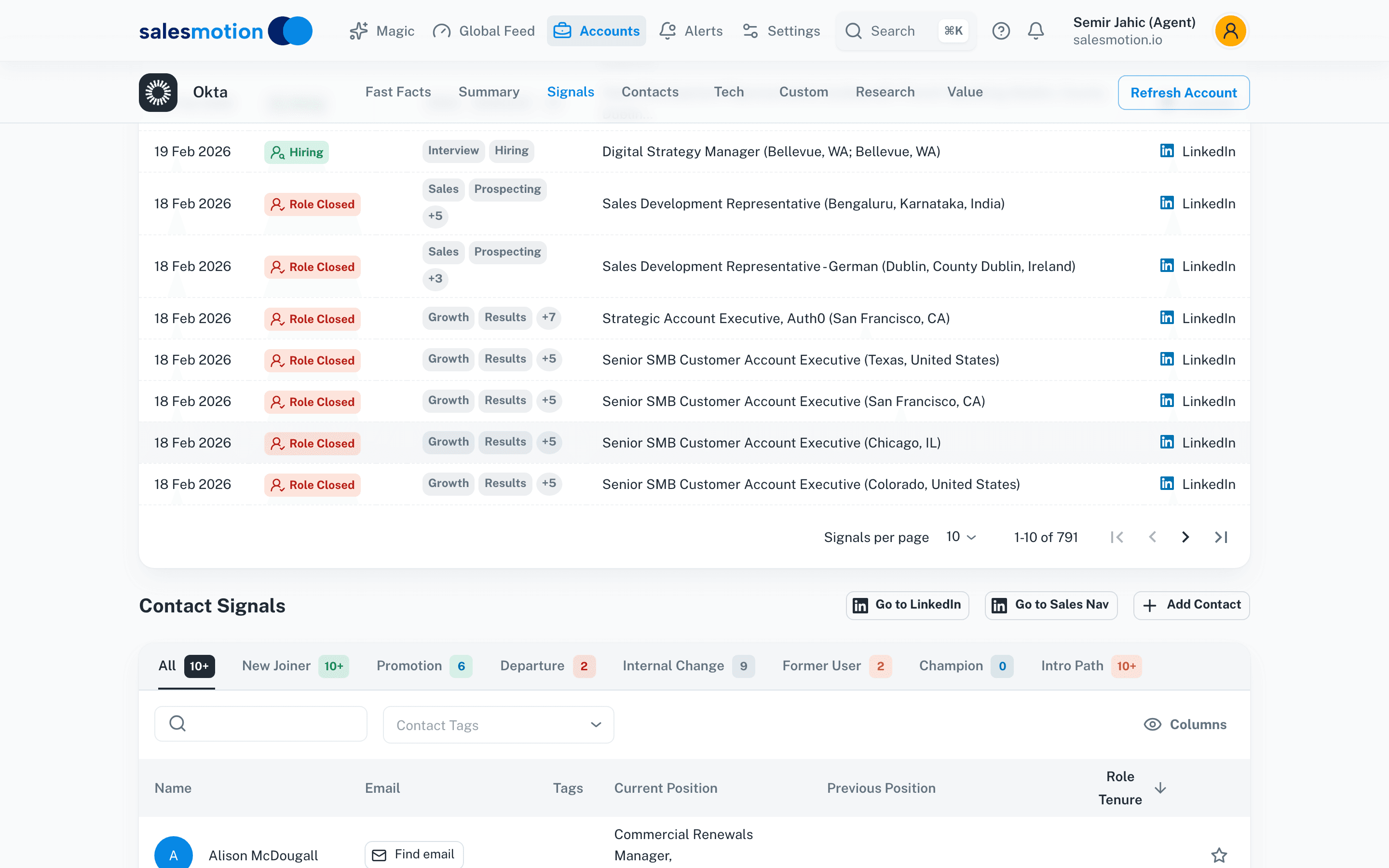Go to Accounts section

click(596, 31)
